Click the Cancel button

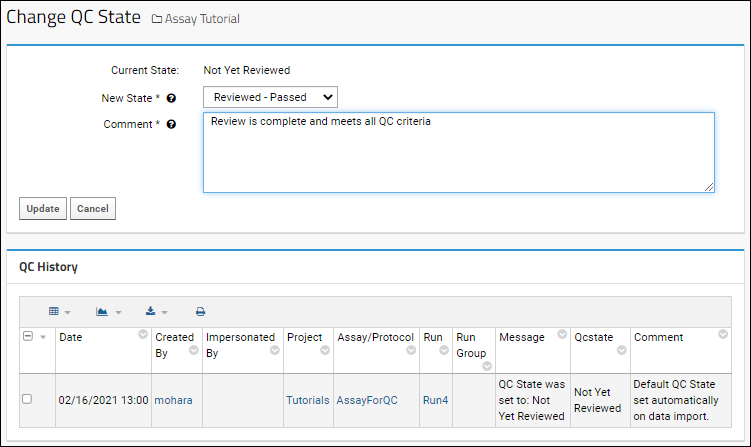coord(93,208)
